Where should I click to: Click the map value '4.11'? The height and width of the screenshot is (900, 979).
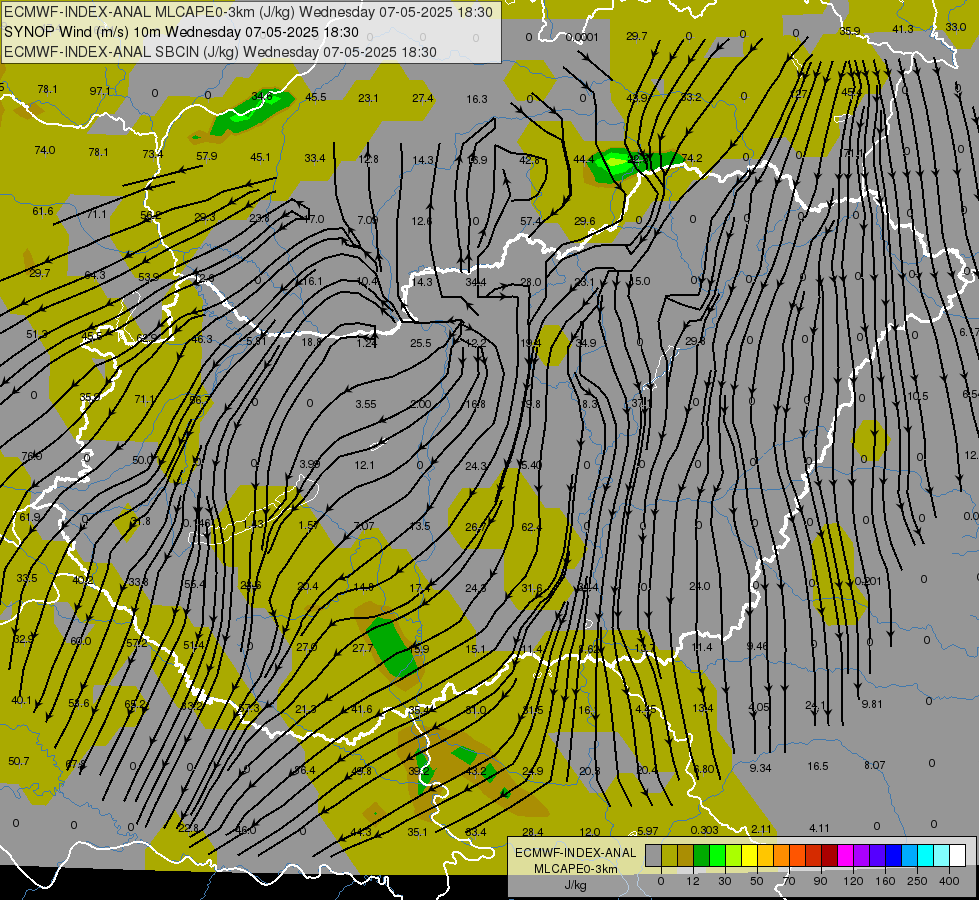[x=819, y=828]
